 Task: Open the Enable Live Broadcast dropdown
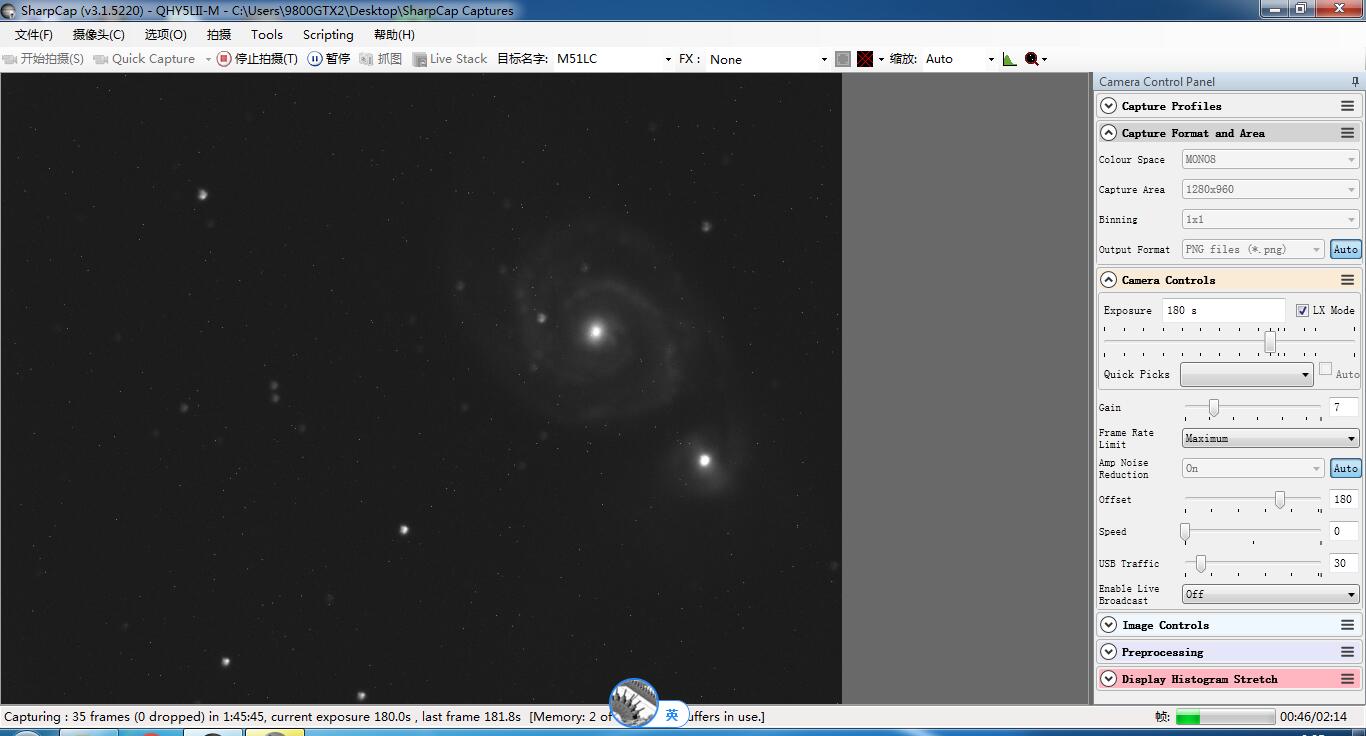click(1270, 594)
